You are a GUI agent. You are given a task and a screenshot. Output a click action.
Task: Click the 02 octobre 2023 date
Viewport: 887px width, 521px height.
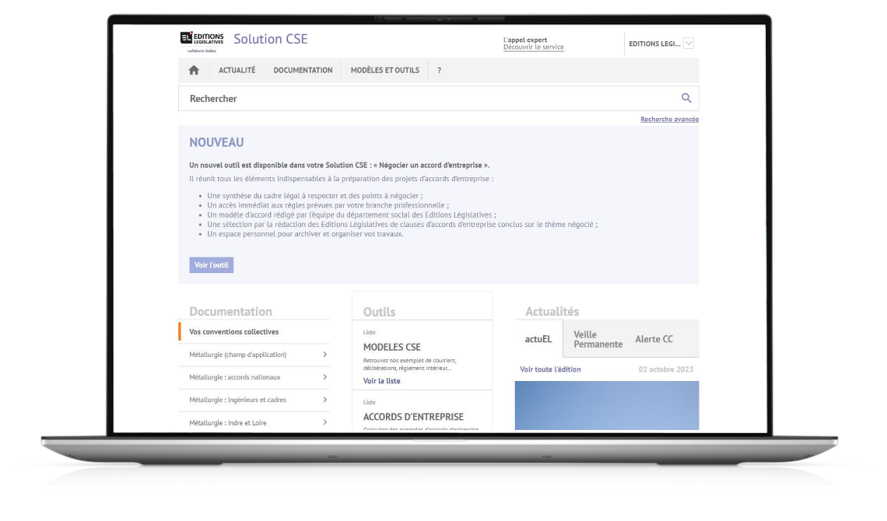[666, 369]
